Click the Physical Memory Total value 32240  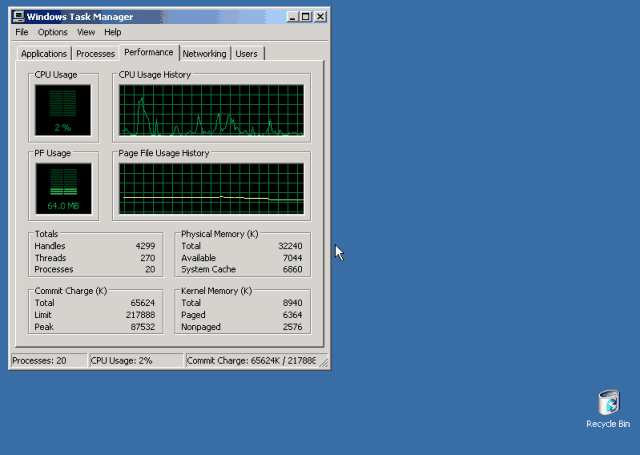pyautogui.click(x=290, y=246)
